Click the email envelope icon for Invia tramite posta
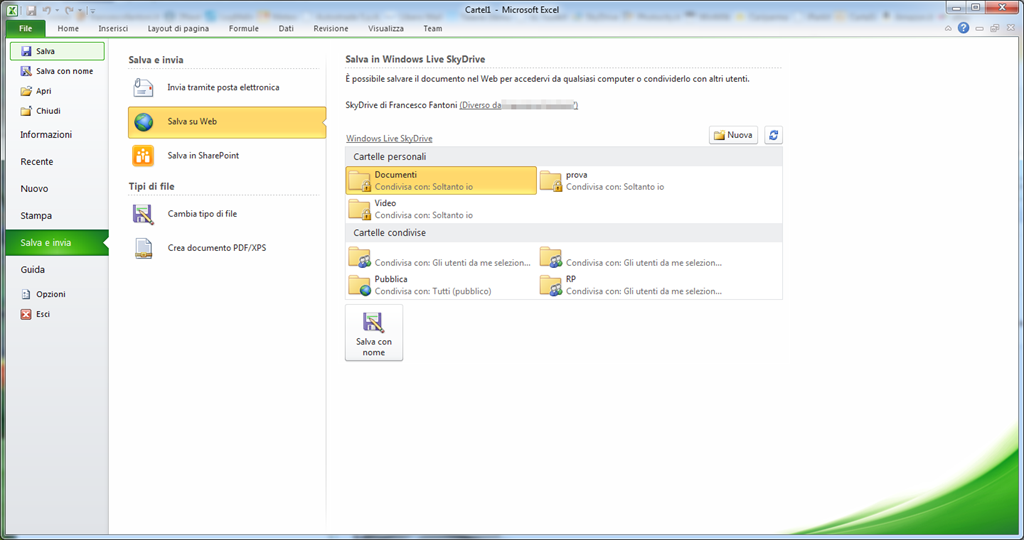Viewport: 1024px width, 540px height. coord(143,87)
